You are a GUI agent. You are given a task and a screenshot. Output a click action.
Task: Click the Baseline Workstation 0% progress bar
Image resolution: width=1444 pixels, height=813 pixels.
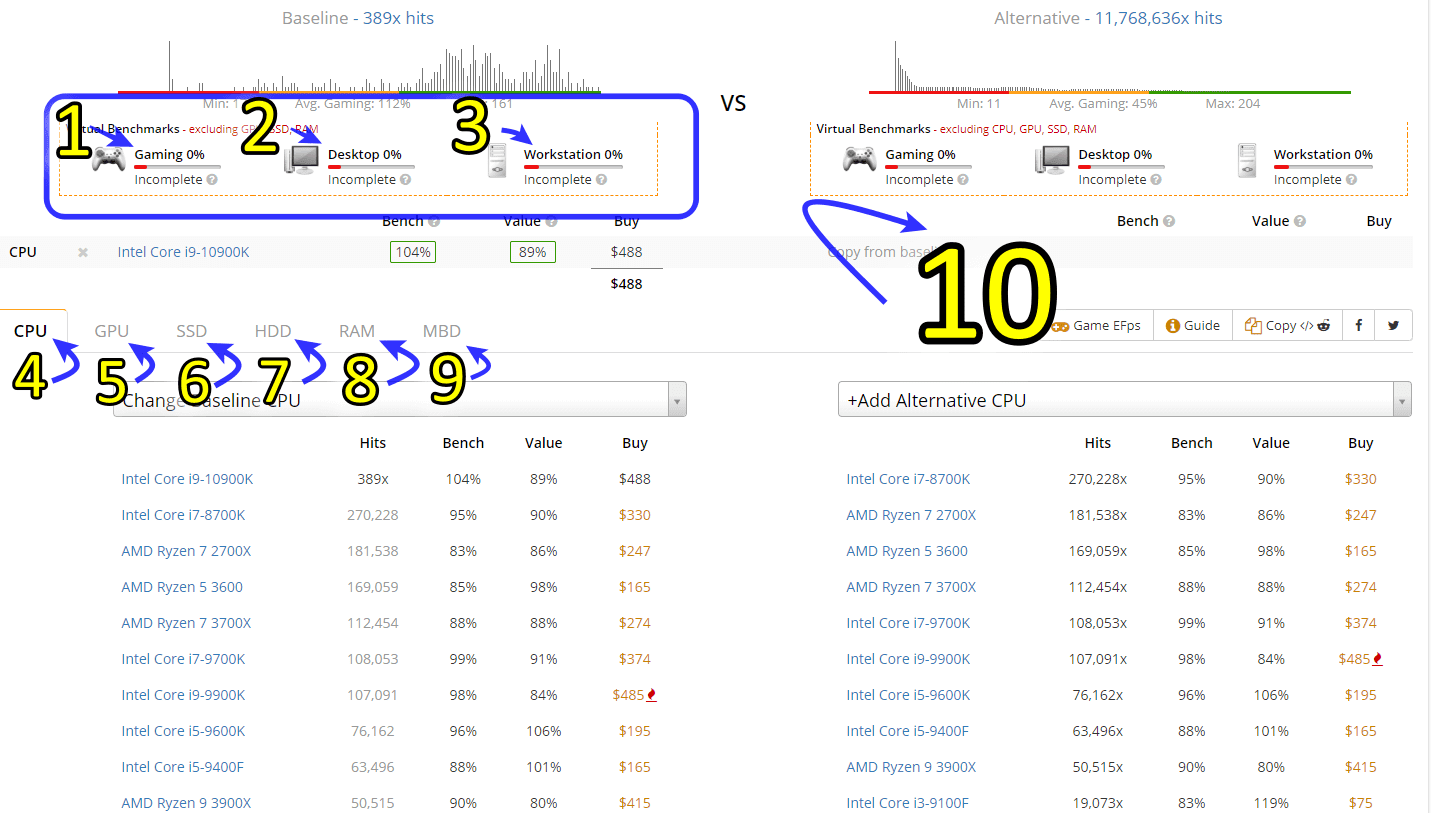pos(573,167)
